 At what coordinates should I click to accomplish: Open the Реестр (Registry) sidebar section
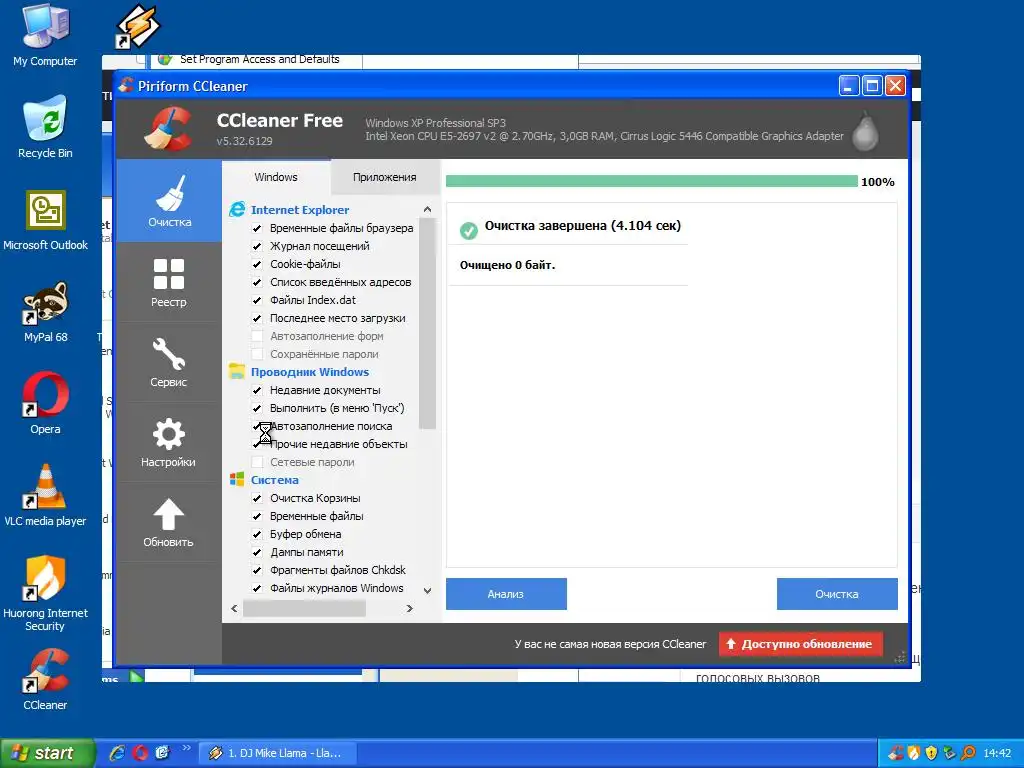click(169, 283)
